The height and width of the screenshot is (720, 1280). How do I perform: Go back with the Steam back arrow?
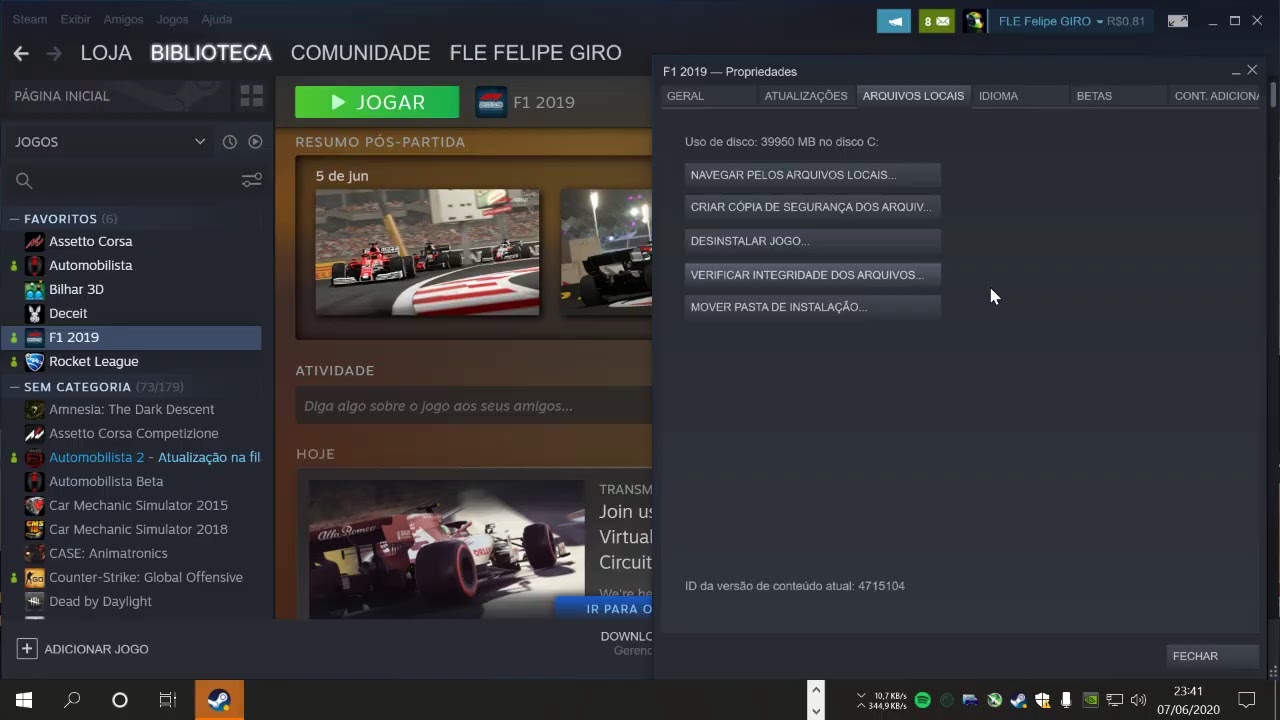click(21, 53)
